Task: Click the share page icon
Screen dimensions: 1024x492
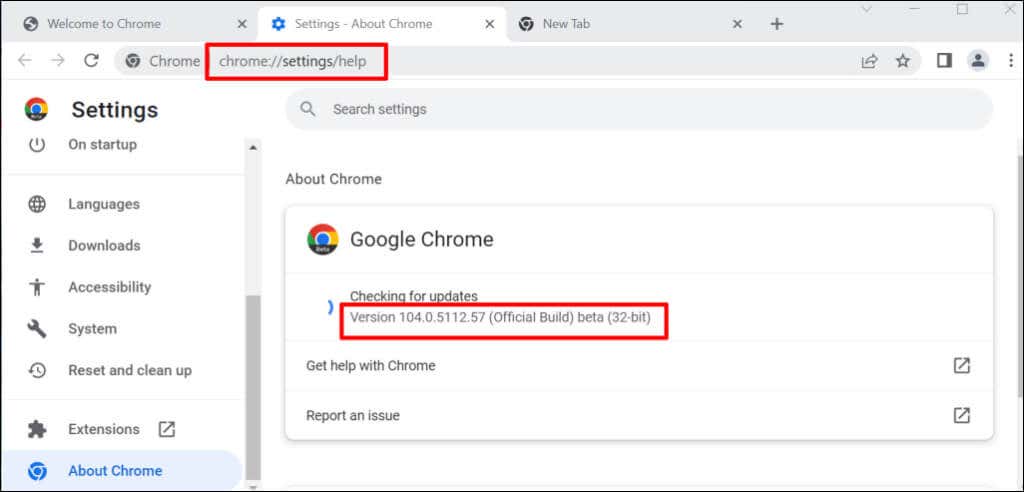Action: click(x=870, y=61)
